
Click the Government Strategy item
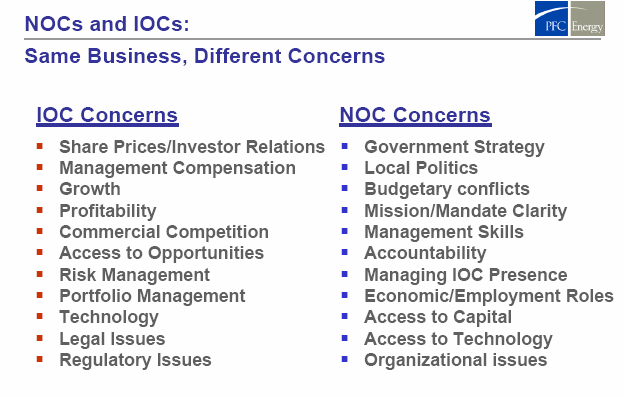pos(454,147)
